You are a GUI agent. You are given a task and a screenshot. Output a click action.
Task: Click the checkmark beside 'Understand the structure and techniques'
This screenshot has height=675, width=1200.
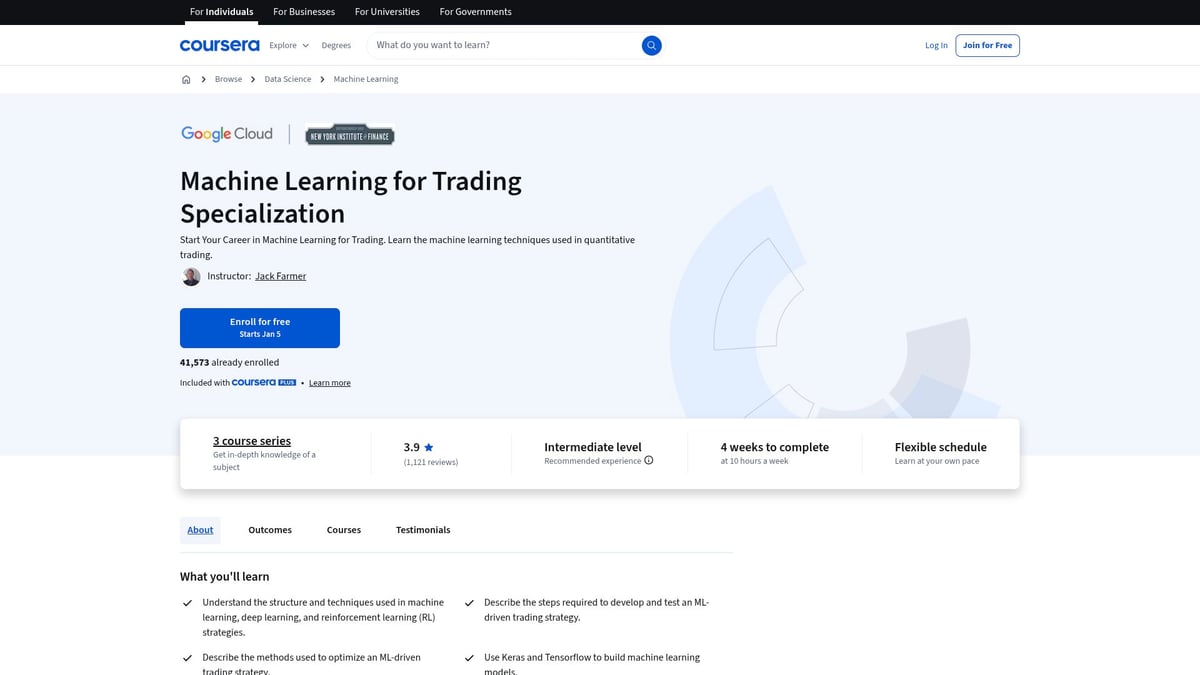(187, 603)
